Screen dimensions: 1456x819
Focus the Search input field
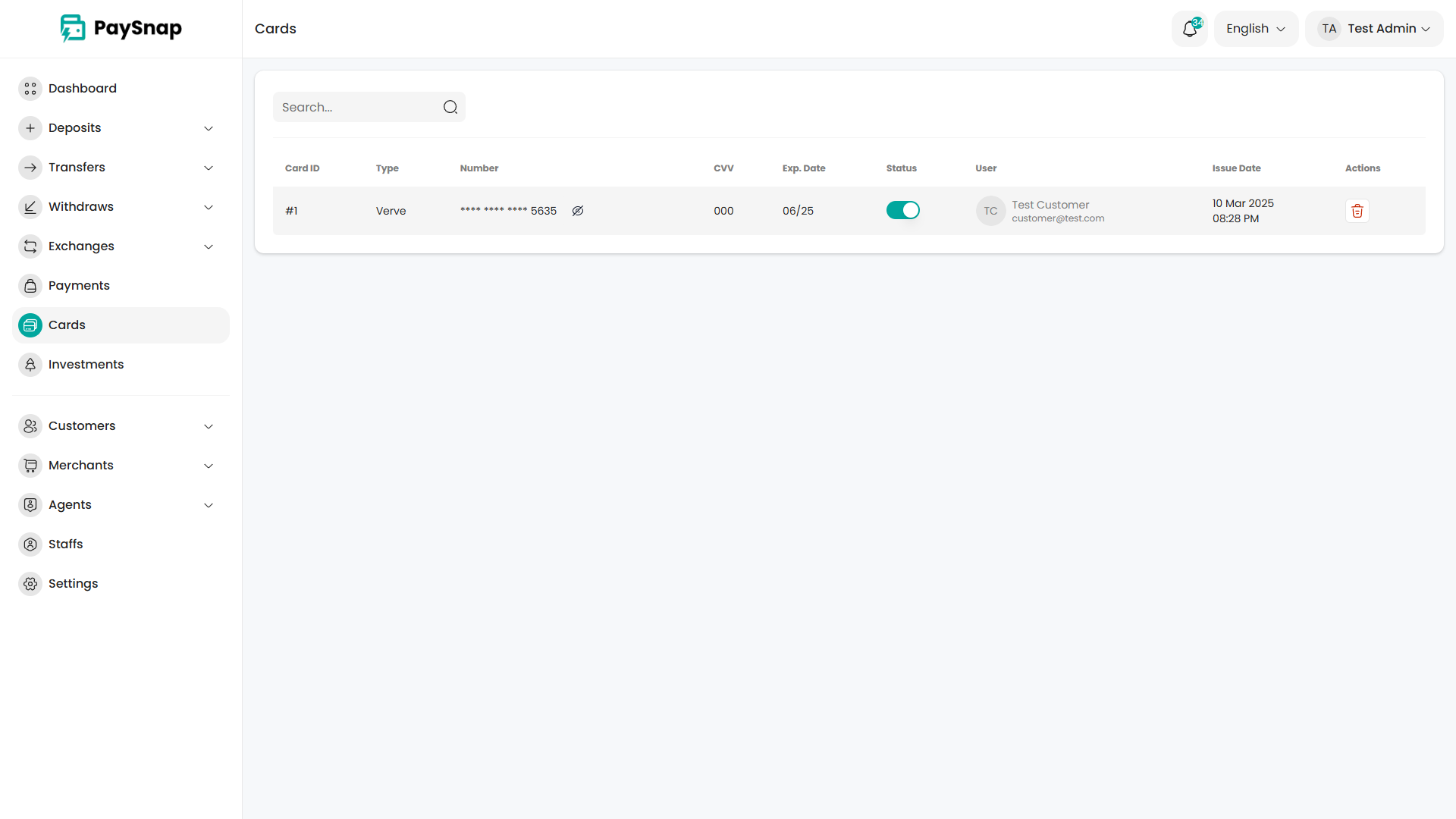point(356,107)
